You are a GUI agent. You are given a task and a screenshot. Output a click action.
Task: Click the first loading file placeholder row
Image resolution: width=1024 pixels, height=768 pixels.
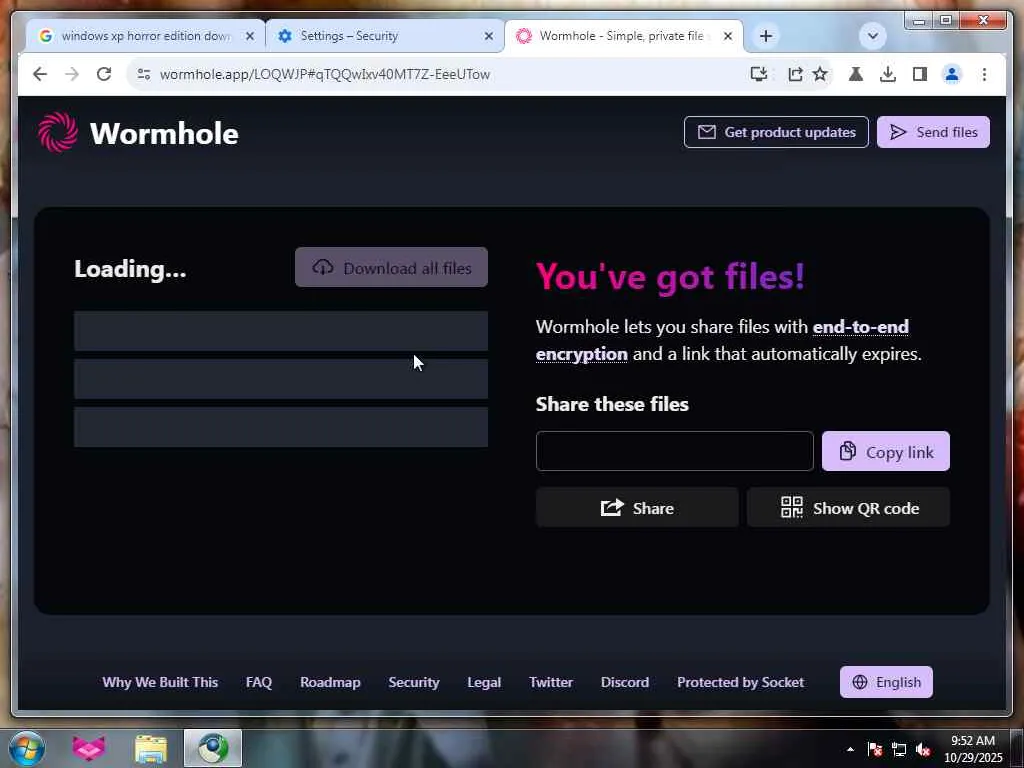pos(281,330)
